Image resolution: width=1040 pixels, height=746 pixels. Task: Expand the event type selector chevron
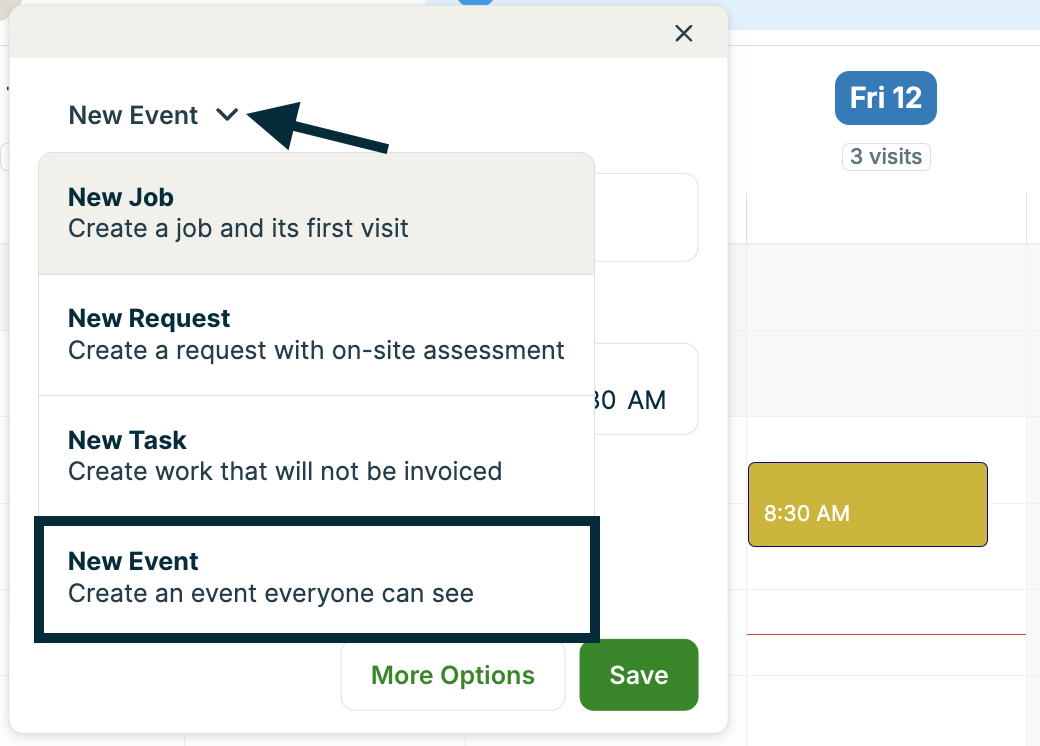[226, 115]
